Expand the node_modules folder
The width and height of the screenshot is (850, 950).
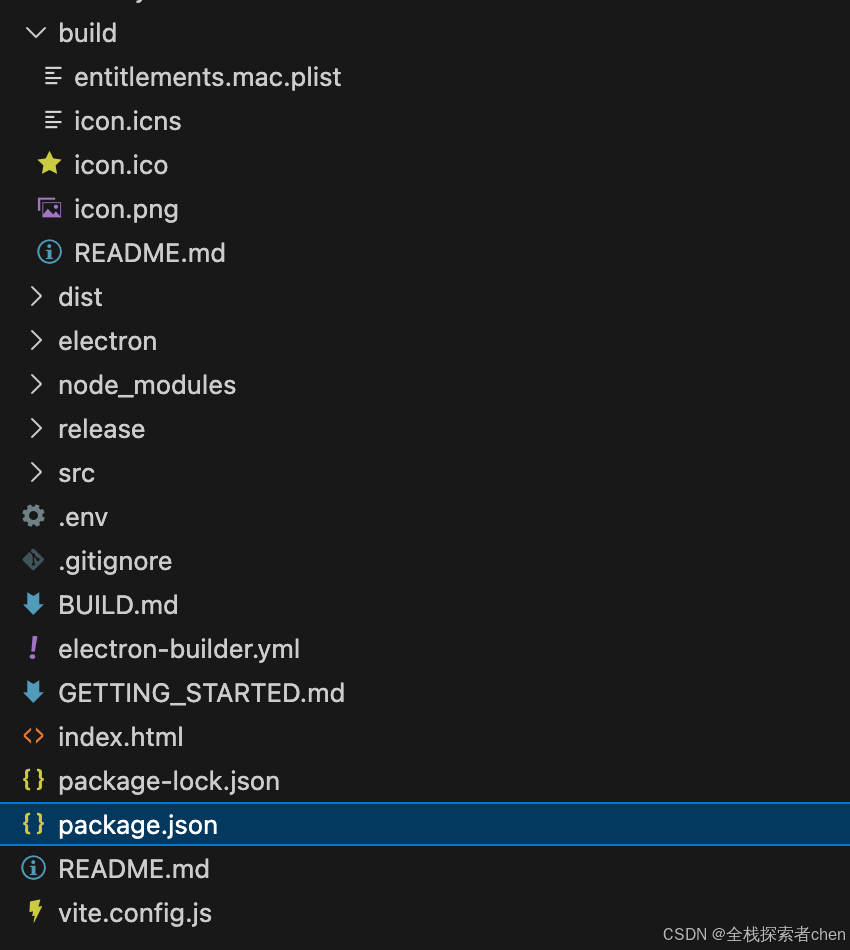pyautogui.click(x=146, y=384)
